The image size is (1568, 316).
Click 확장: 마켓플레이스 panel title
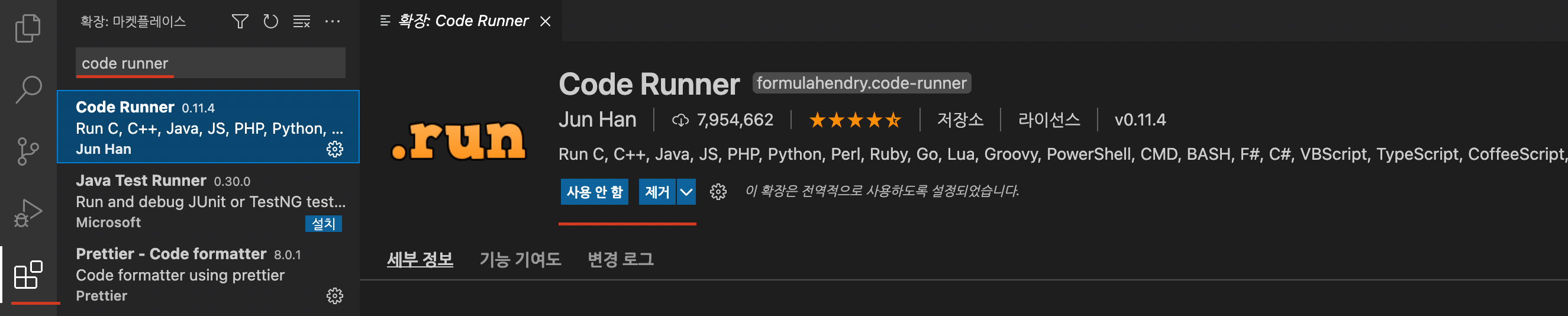coord(133,22)
